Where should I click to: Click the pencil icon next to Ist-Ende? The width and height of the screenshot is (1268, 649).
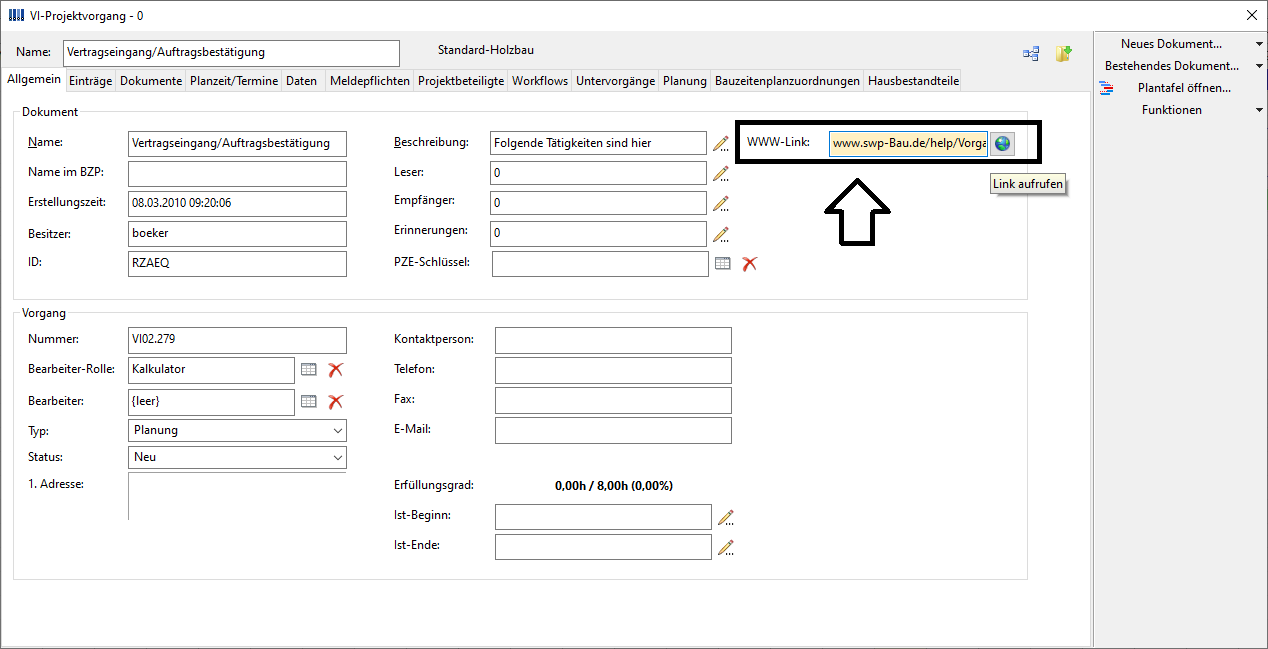[x=727, y=547]
